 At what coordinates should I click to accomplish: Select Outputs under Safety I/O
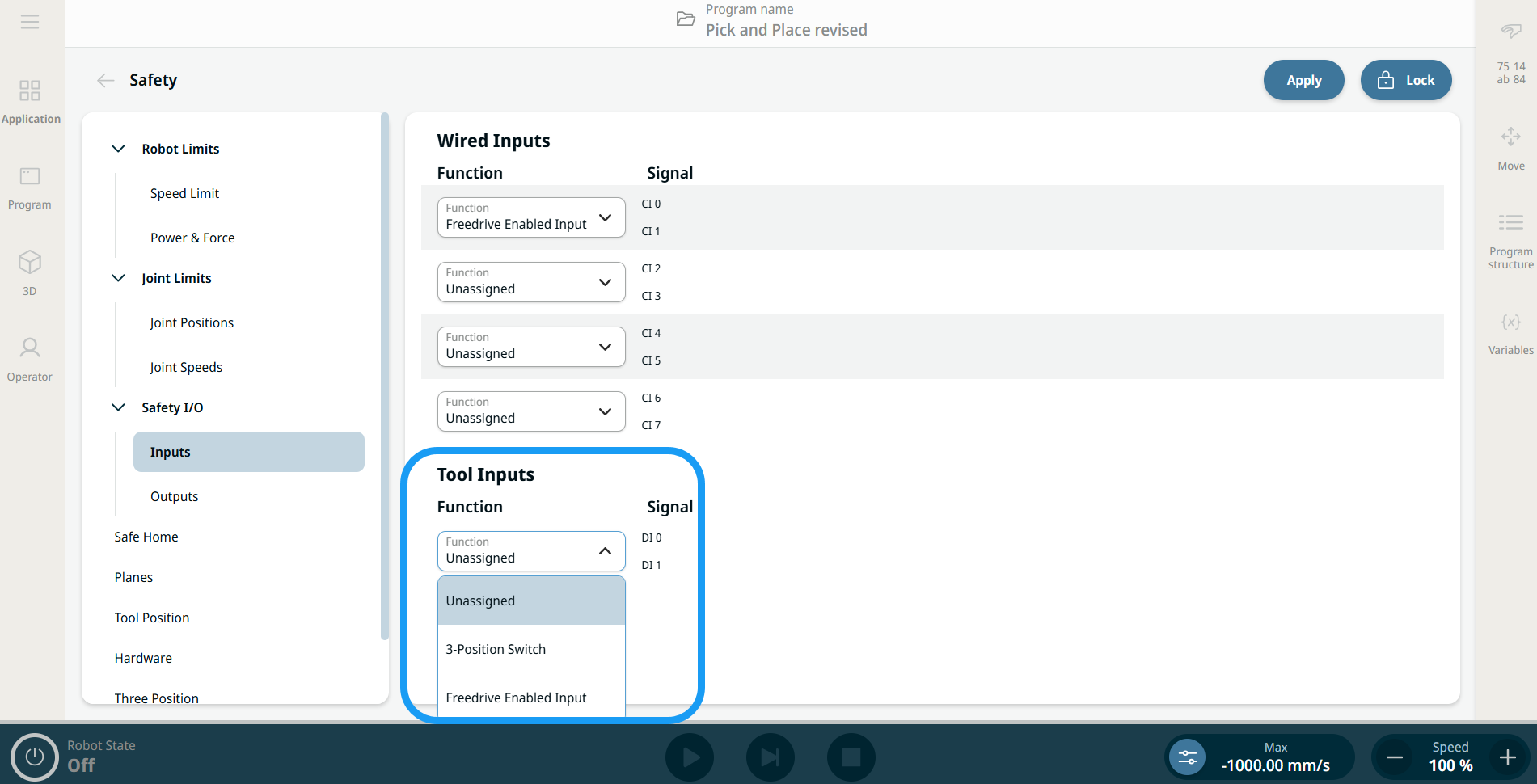[174, 496]
